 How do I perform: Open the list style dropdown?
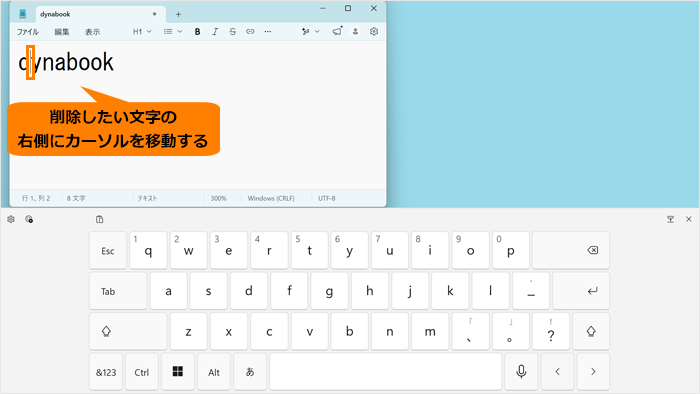click(x=173, y=32)
